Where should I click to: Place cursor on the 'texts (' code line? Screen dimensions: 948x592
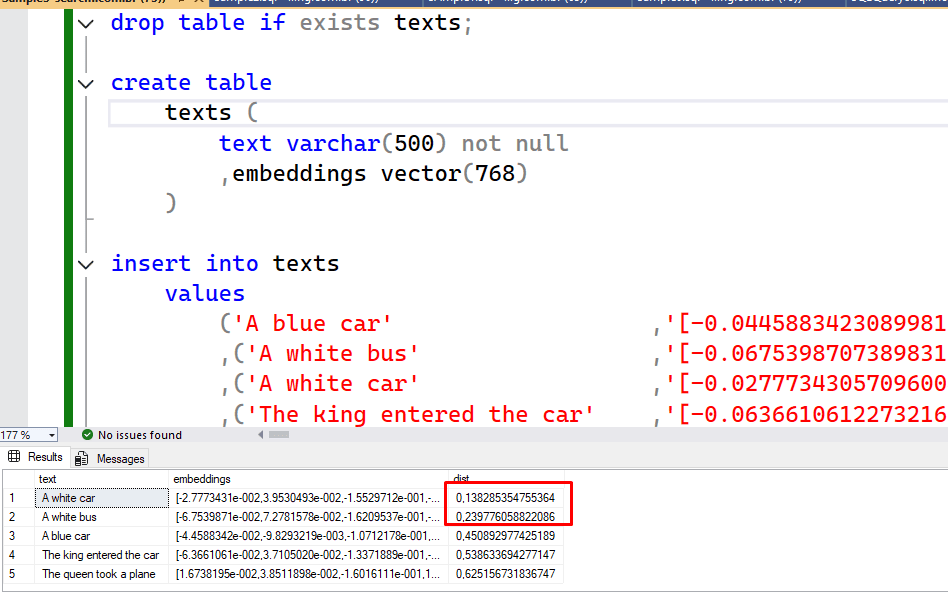(212, 113)
